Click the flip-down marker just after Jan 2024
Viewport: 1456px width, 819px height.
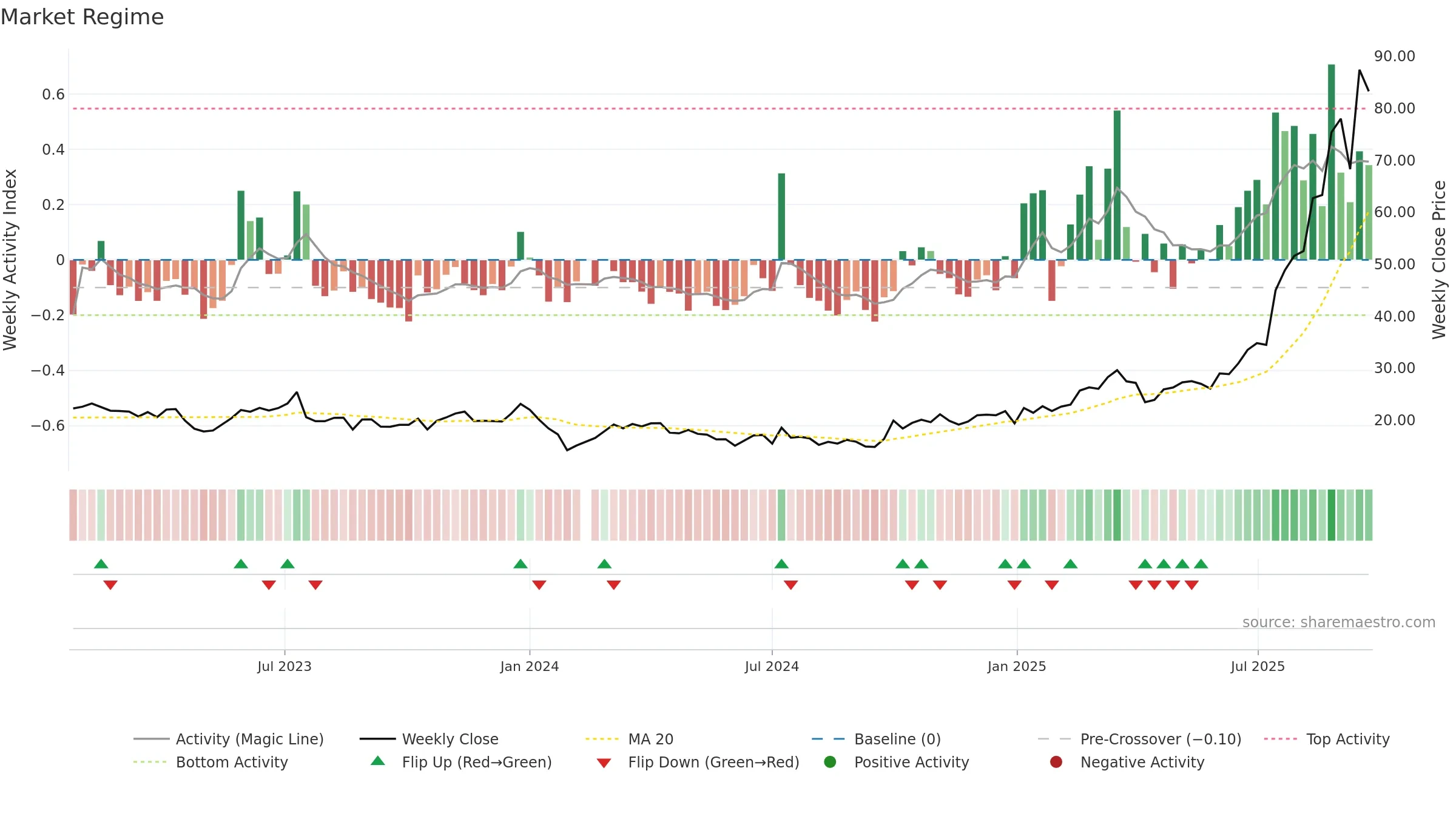(x=539, y=585)
